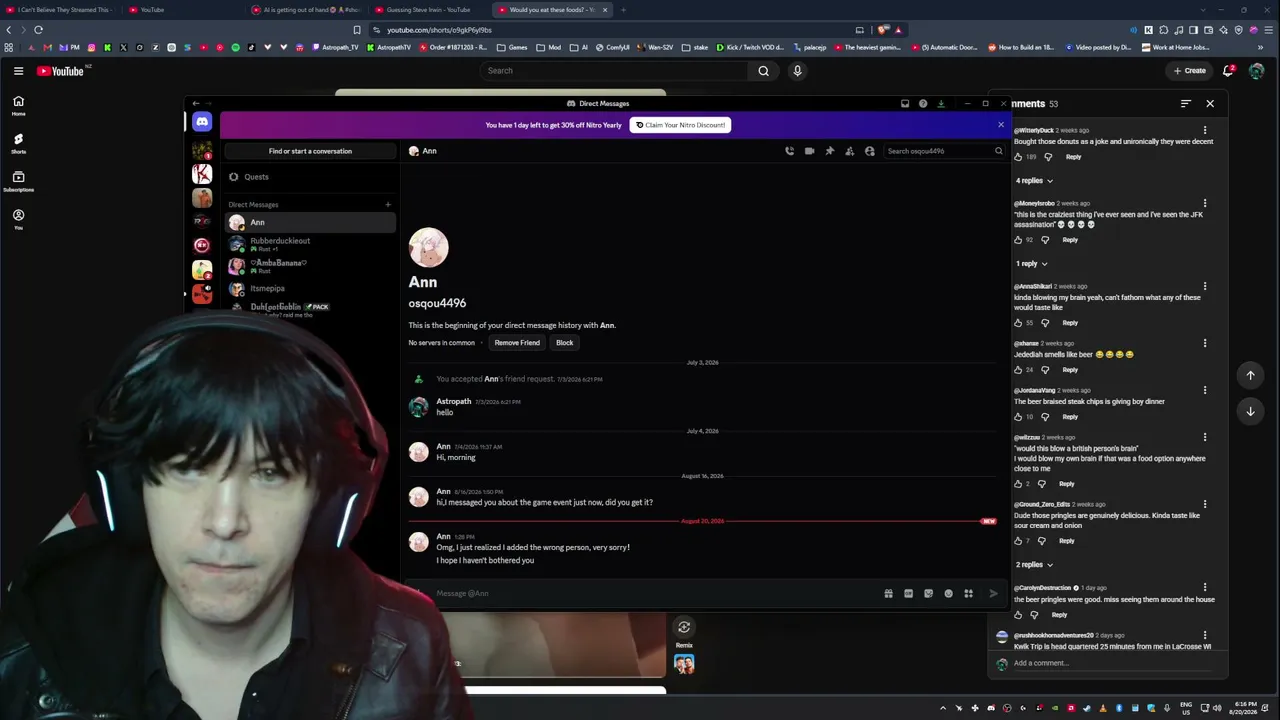Create a new DM with plus icon
This screenshot has height=720, width=1280.
pyautogui.click(x=388, y=205)
